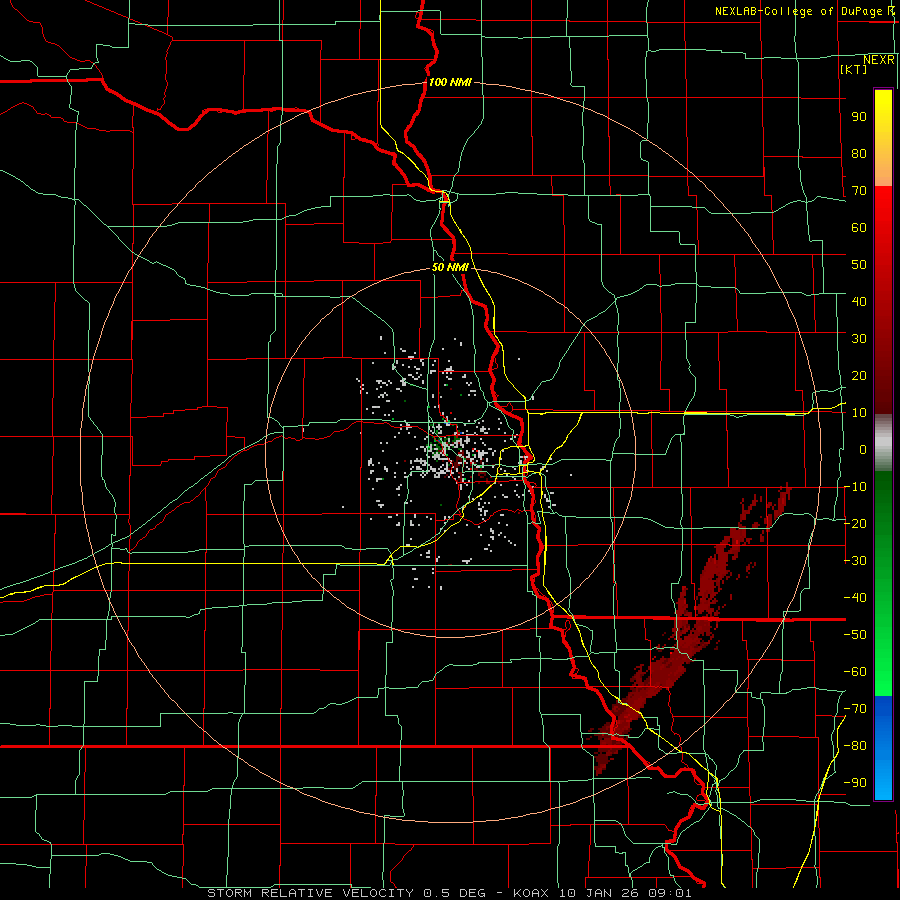900x900 pixels.
Task: Select the positive 10 scale value
Action: [859, 413]
